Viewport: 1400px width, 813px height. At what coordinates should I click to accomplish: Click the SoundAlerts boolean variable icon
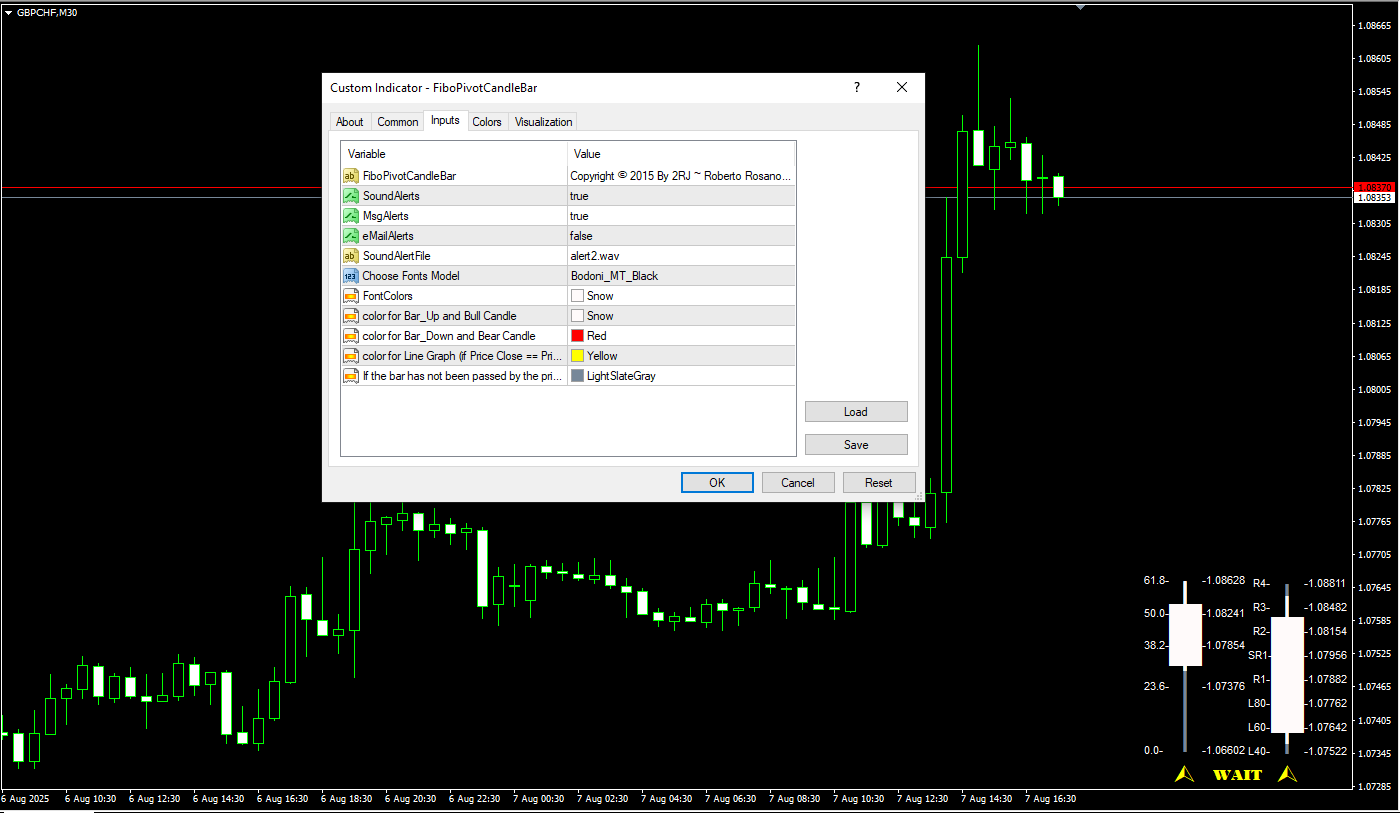pos(351,196)
